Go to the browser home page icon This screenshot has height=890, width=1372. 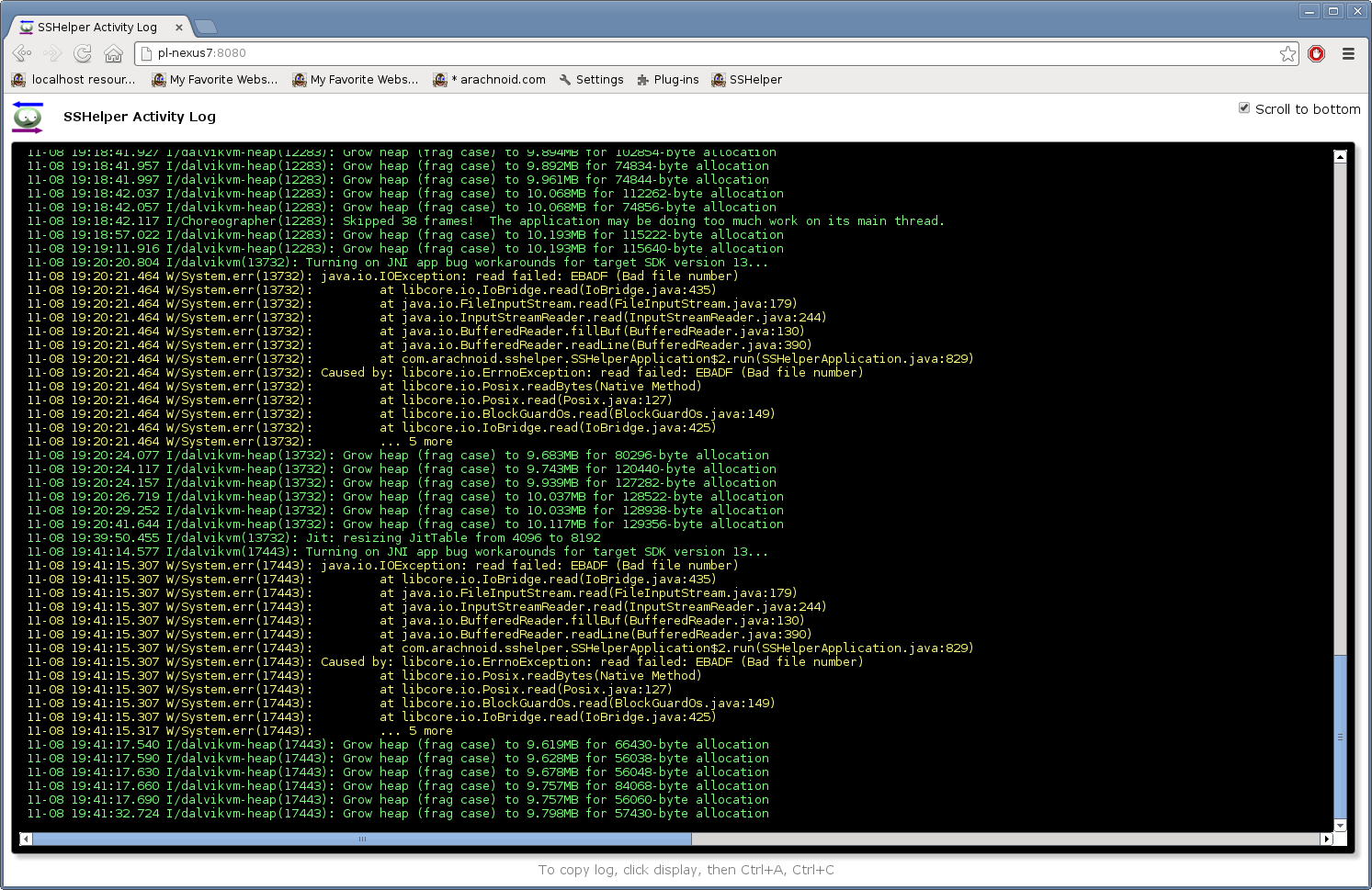113,53
